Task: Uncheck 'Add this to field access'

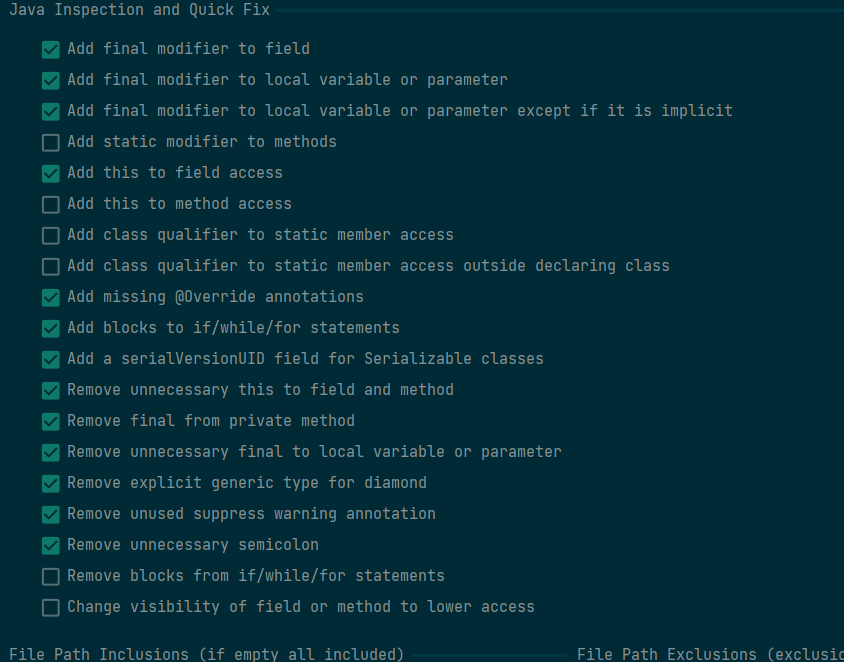Action: (50, 173)
